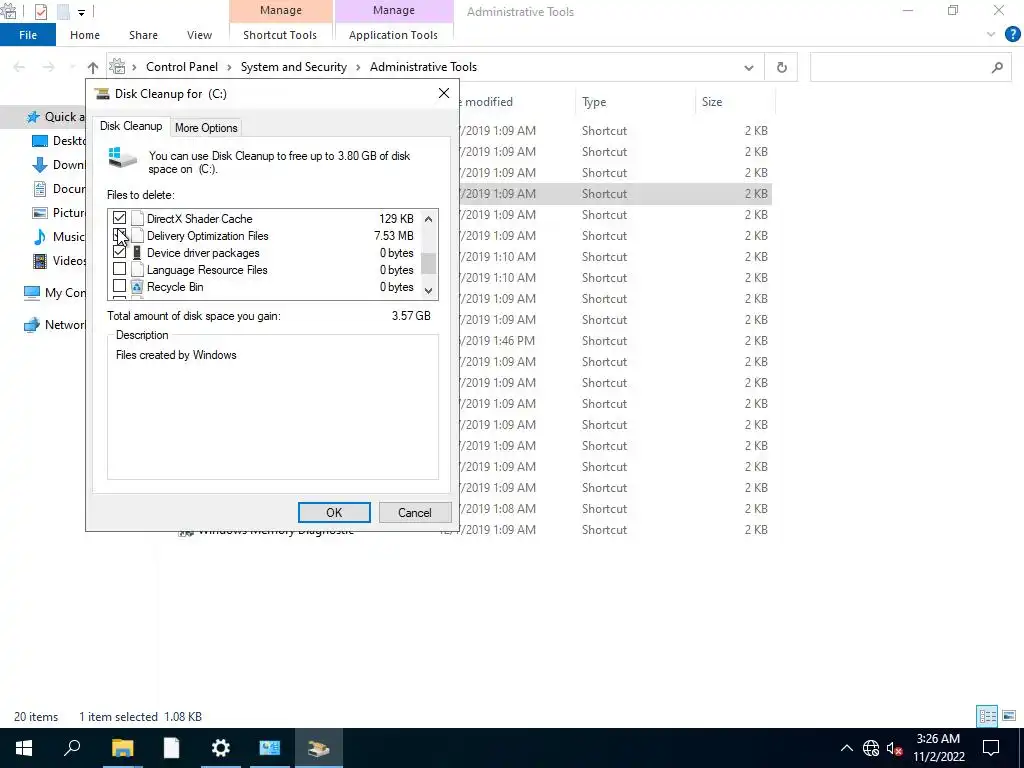Viewport: 1024px width, 768px height.
Task: Click the My Computer icon in sidebar
Action: click(31, 293)
